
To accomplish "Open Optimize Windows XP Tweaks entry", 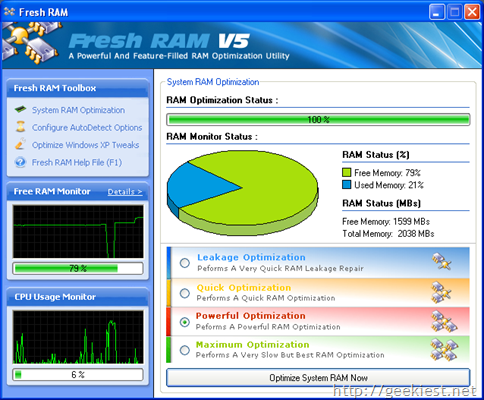I will coord(86,145).
